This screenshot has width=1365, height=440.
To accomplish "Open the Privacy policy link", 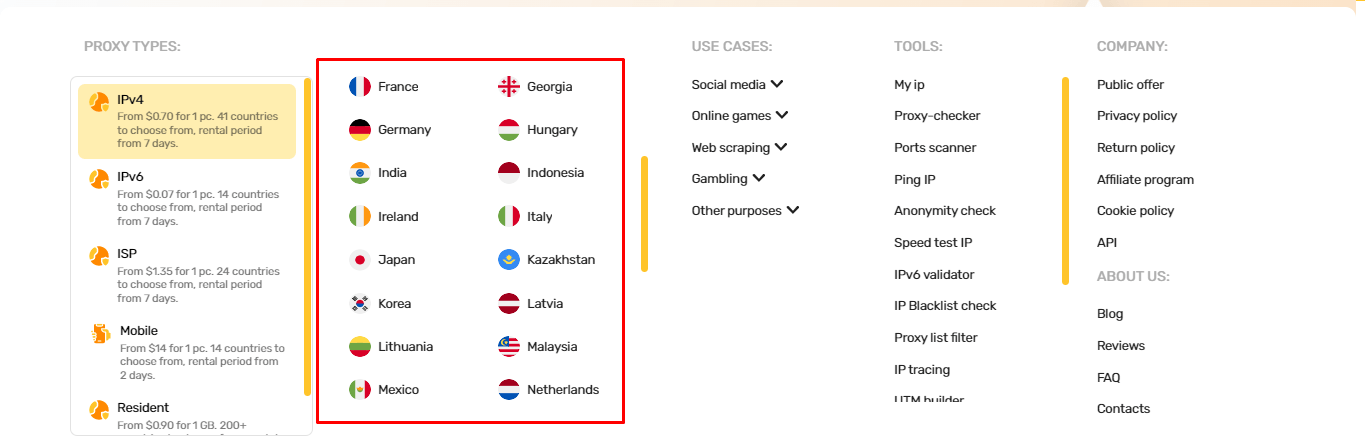I will pos(1137,116).
